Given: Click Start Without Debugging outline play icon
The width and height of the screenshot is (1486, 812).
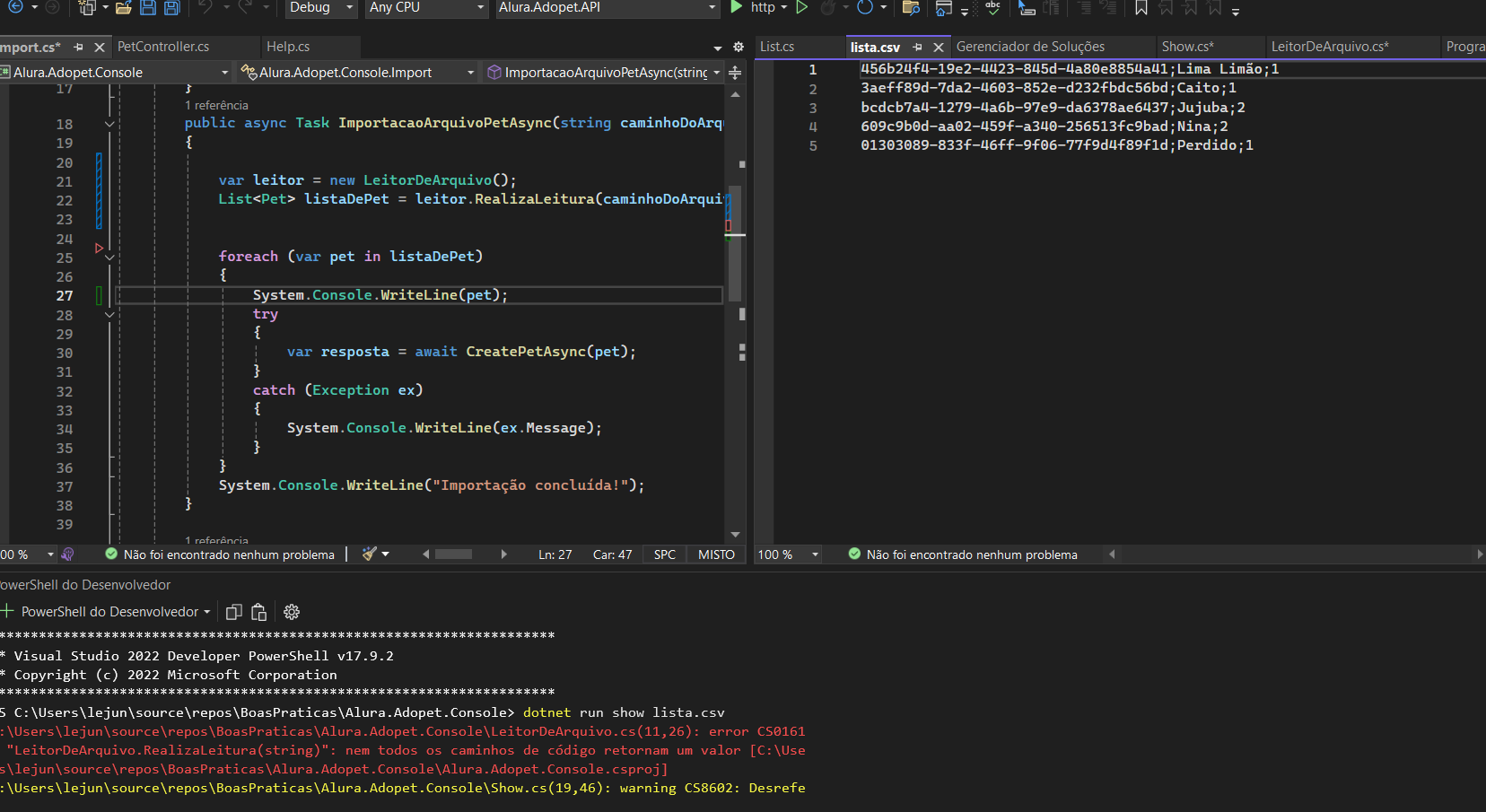Looking at the screenshot, I should (x=802, y=7).
